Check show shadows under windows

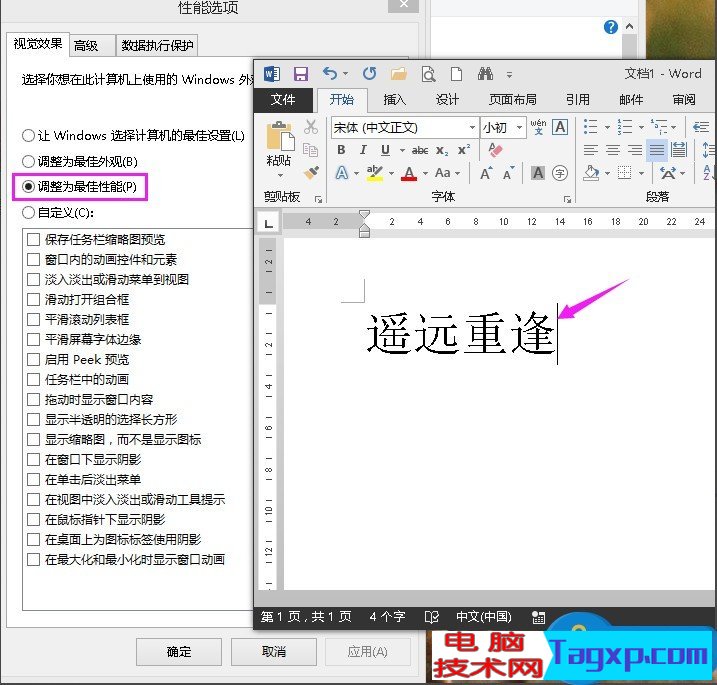33,460
